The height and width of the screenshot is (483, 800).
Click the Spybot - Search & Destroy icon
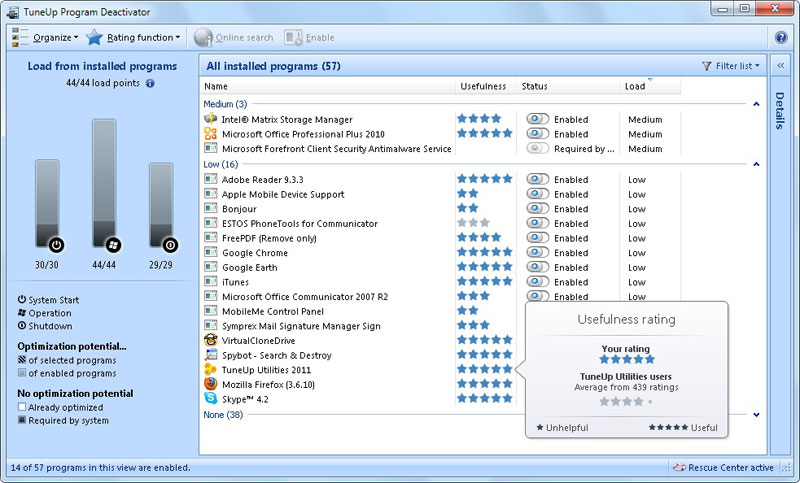pos(210,354)
